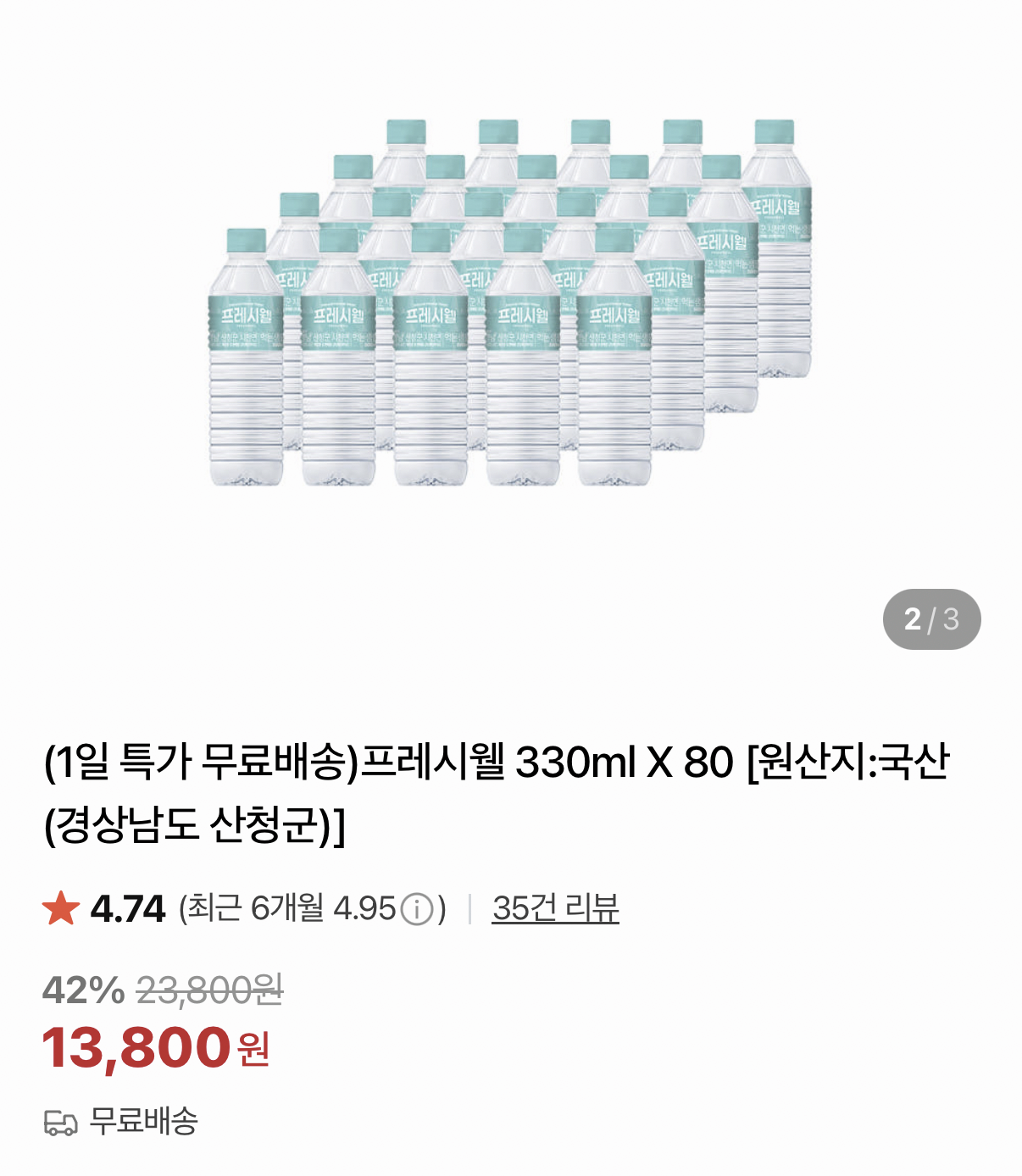Click the total image count 3 in counter
The width and height of the screenshot is (1022, 1176).
click(951, 619)
